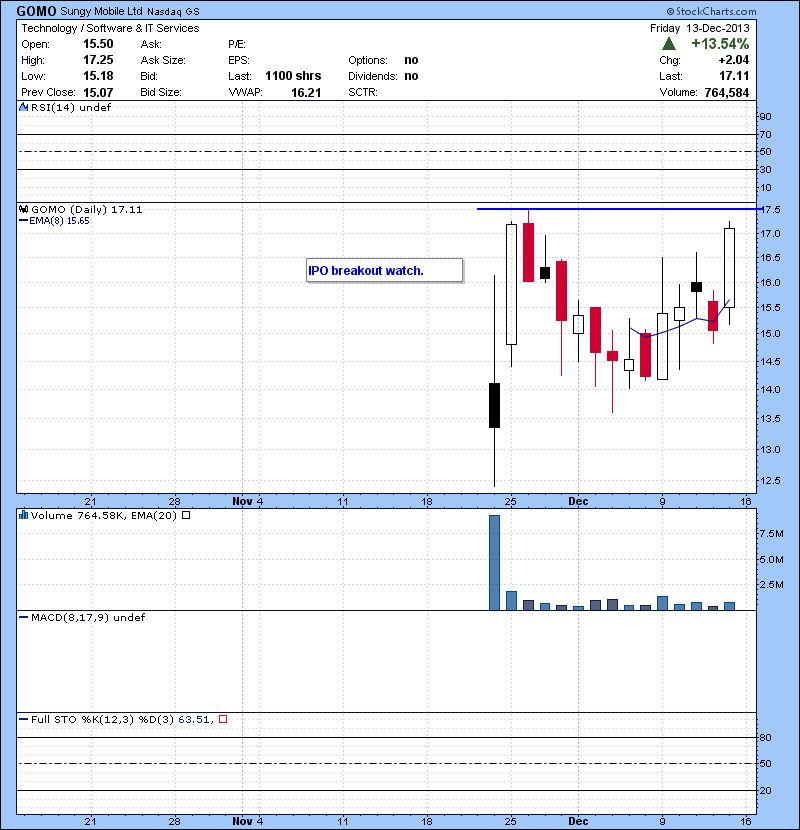Click the date Friday 13-Dec-2013
Viewport: 800px width, 830px height.
[699, 28]
